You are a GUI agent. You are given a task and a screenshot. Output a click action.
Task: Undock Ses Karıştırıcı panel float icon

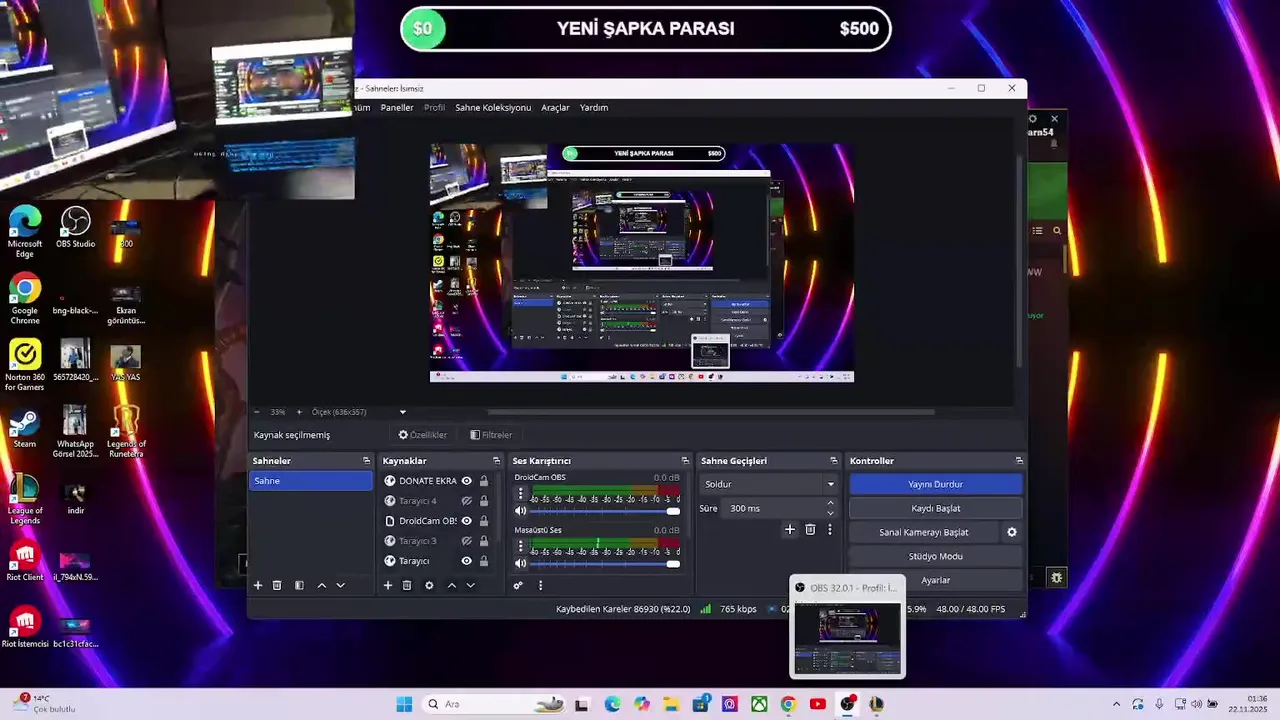(685, 461)
